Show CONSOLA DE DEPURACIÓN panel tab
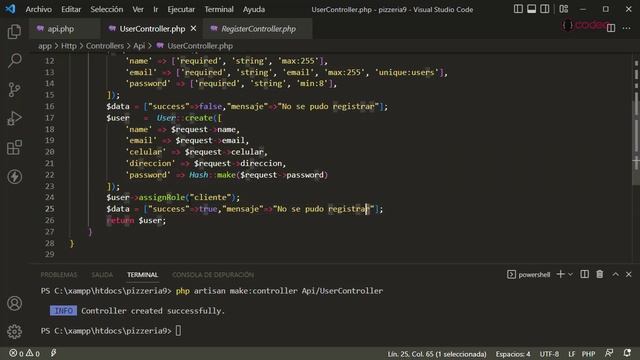 click(x=213, y=275)
